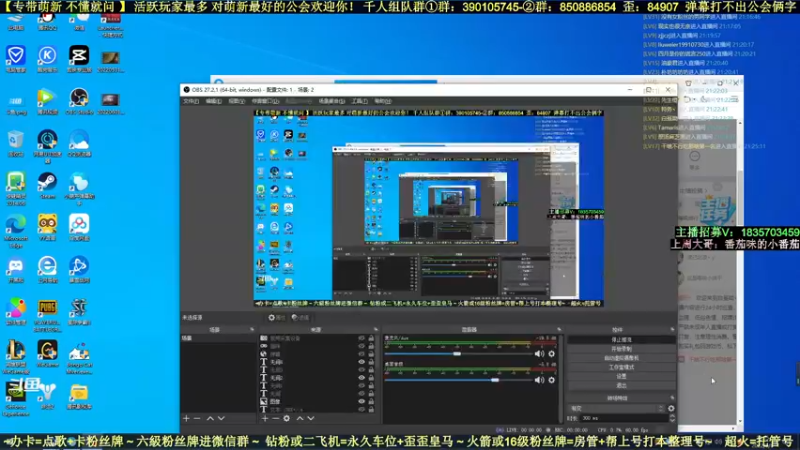Launch OBS Studio desktop shortcut

[x=79, y=101]
